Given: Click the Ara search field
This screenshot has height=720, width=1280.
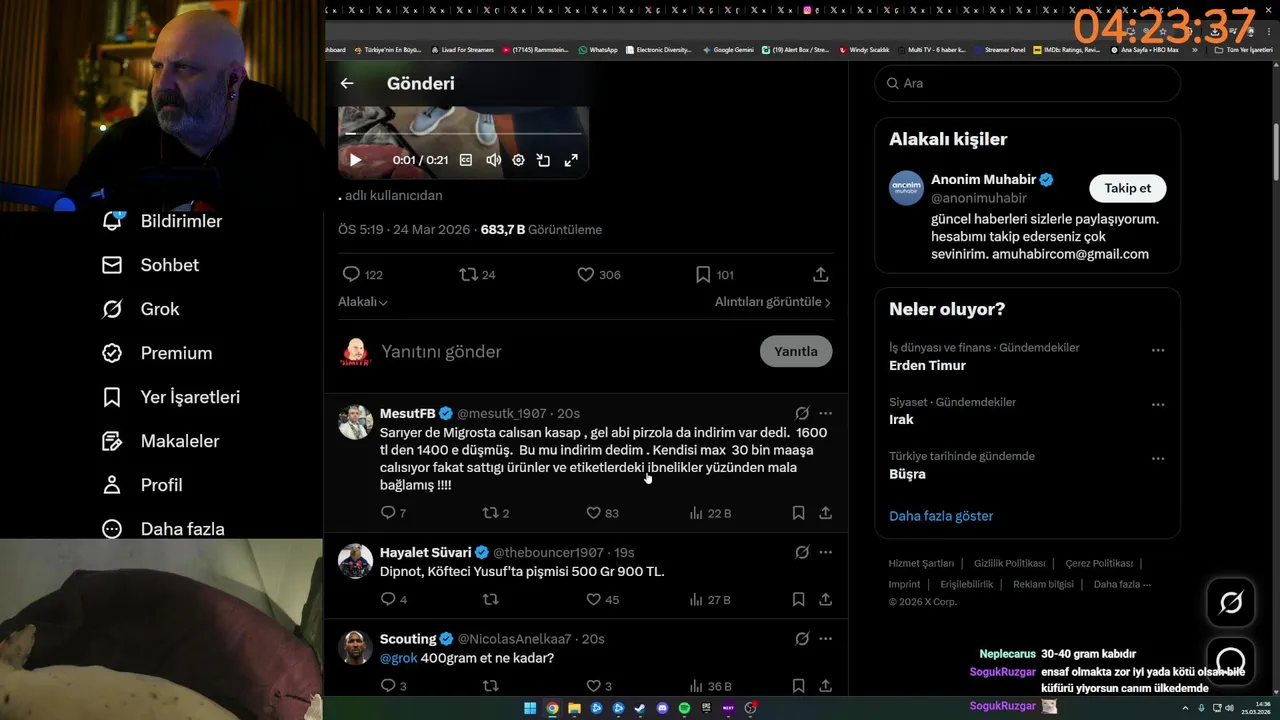Looking at the screenshot, I should click(x=1027, y=83).
